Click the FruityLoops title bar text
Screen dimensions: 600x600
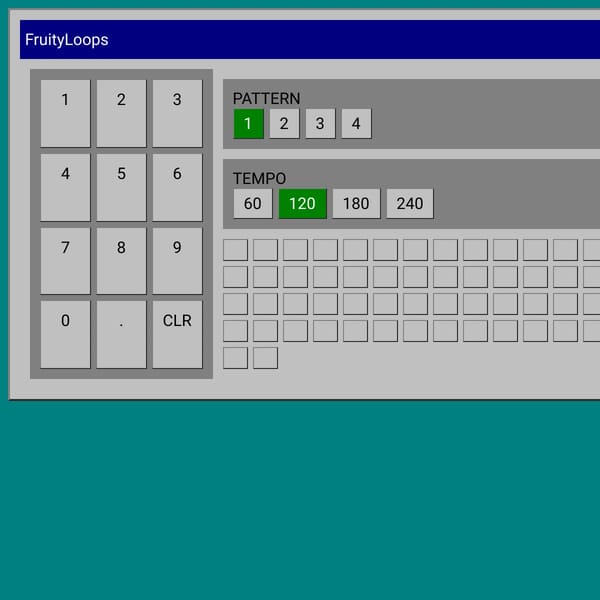point(67,40)
